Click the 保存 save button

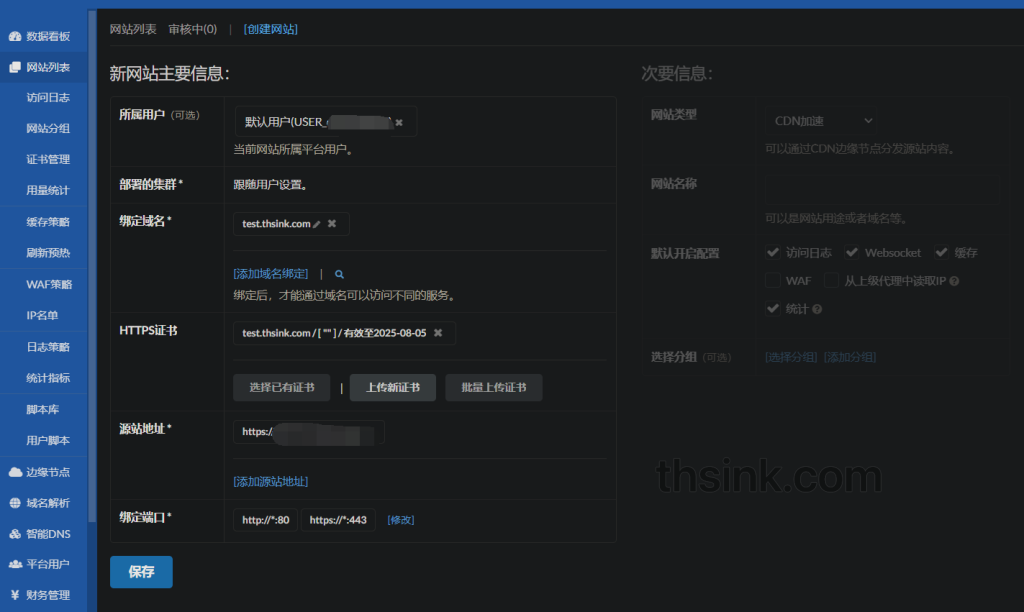pyautogui.click(x=141, y=571)
